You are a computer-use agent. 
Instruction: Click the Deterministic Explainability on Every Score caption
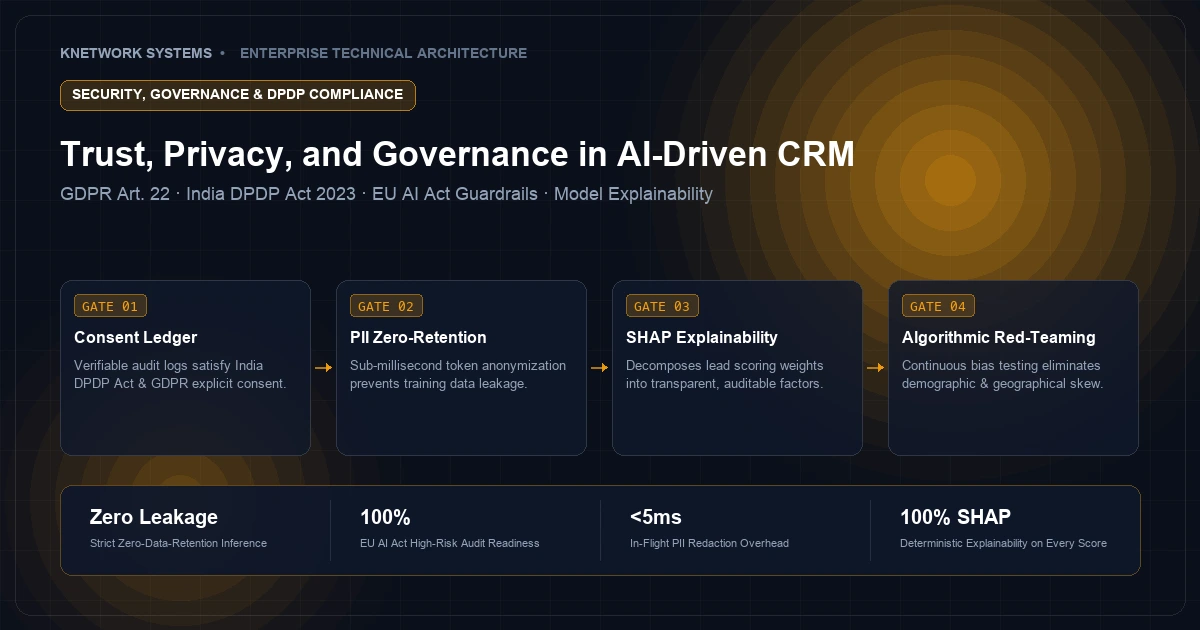point(1003,543)
